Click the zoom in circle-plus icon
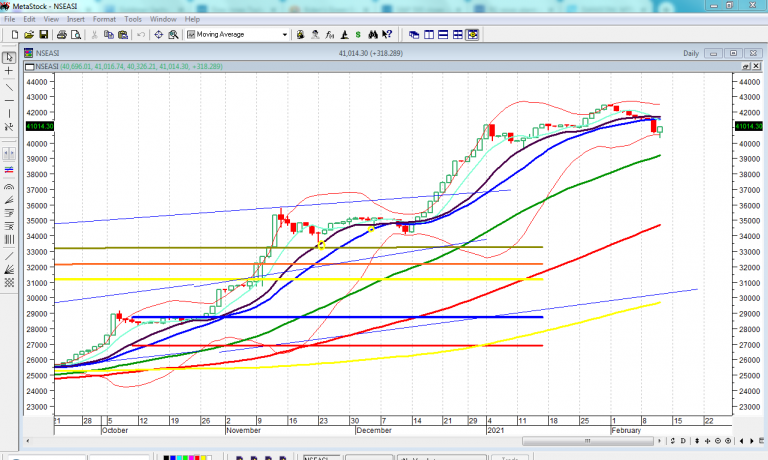768x460 pixels. pyautogui.click(x=728, y=441)
